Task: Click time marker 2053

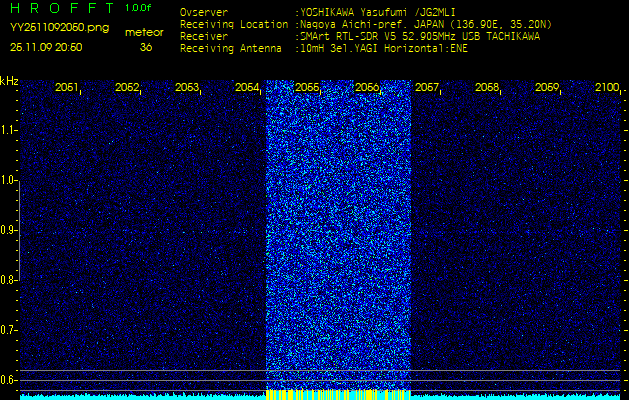Action: (187, 87)
